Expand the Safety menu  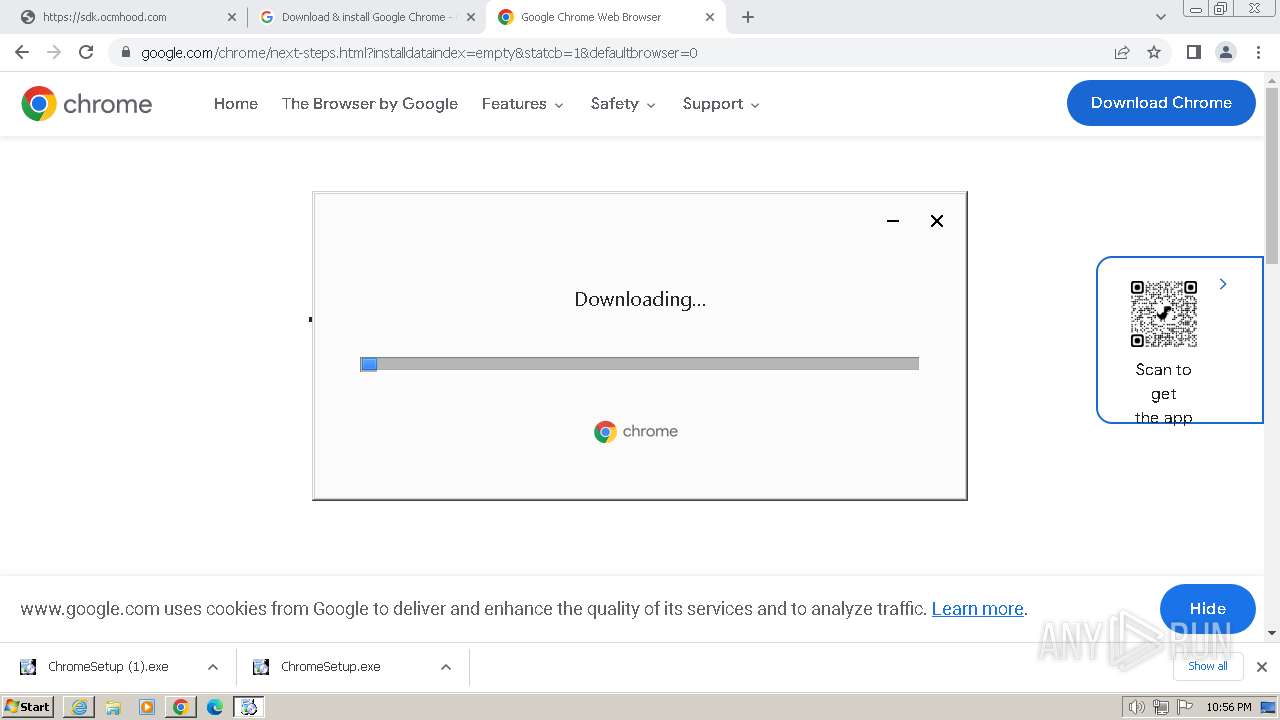click(623, 103)
